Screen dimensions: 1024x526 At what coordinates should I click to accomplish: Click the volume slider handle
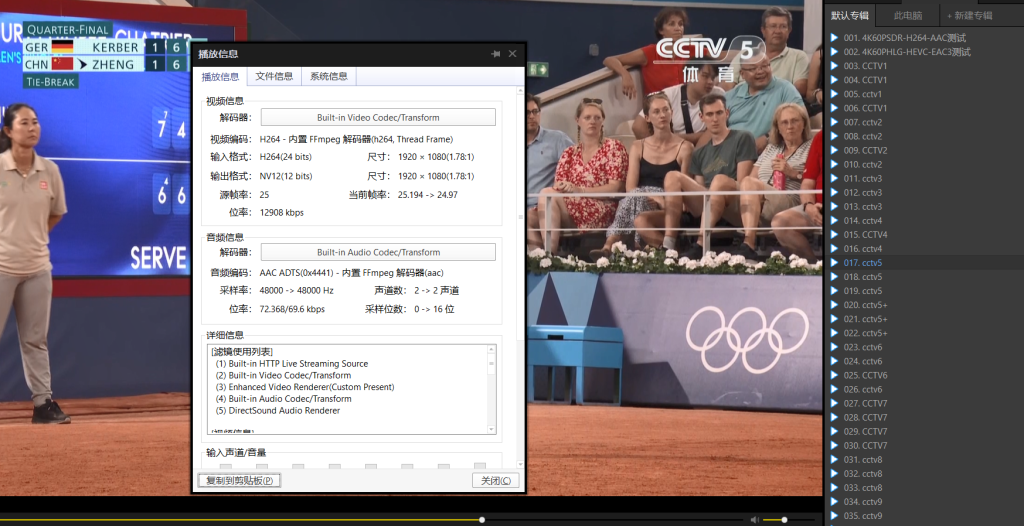pos(784,519)
